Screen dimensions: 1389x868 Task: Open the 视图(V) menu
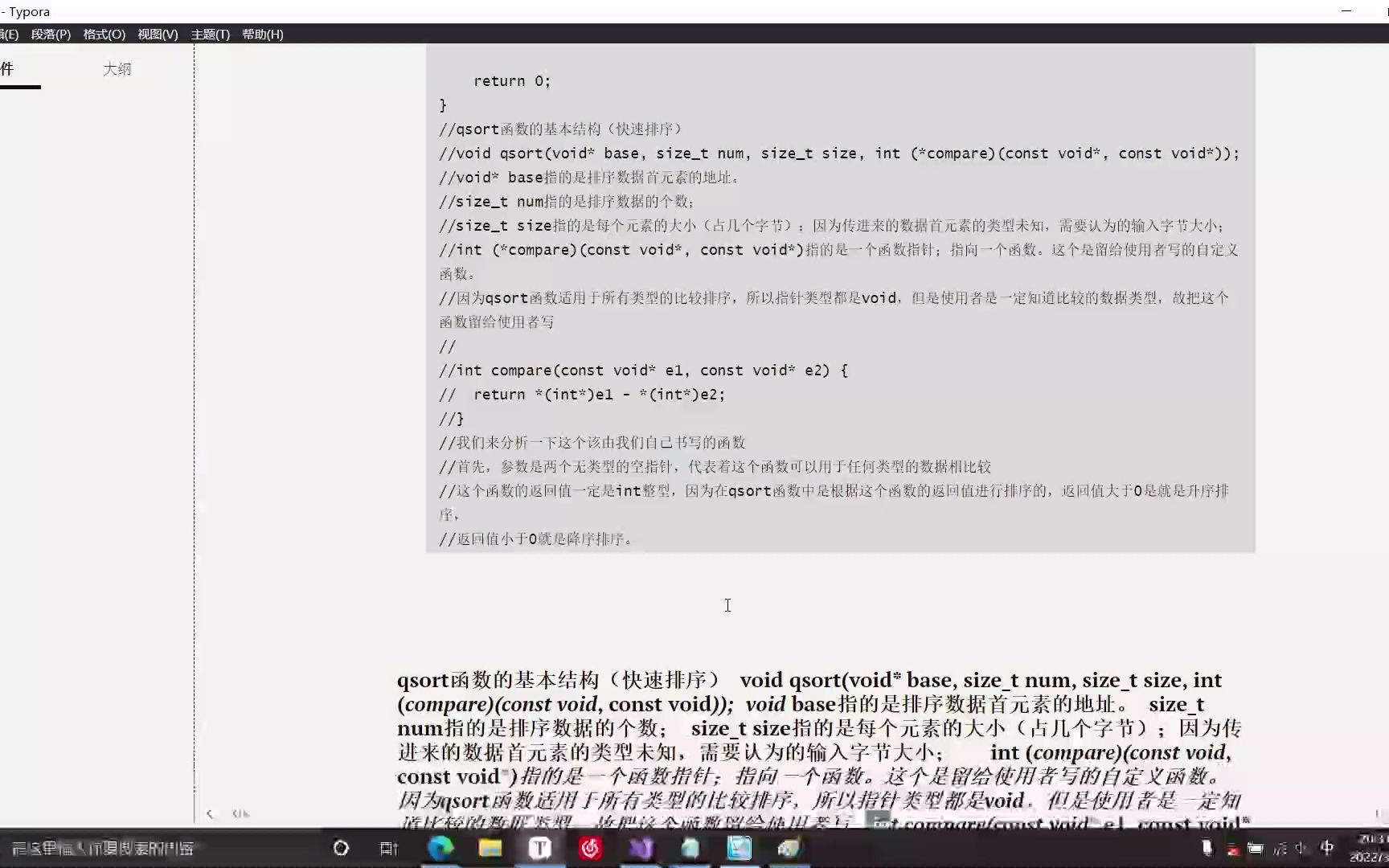pos(158,34)
